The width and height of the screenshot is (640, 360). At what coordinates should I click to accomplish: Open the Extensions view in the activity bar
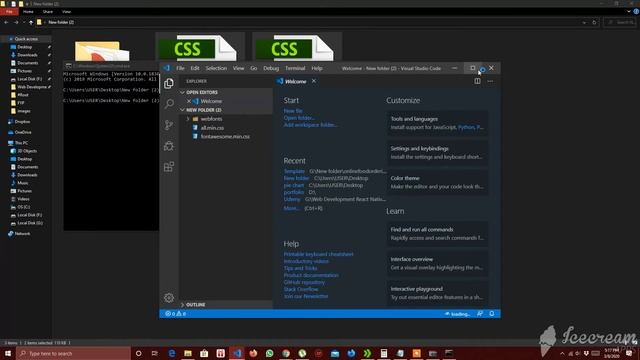click(169, 167)
